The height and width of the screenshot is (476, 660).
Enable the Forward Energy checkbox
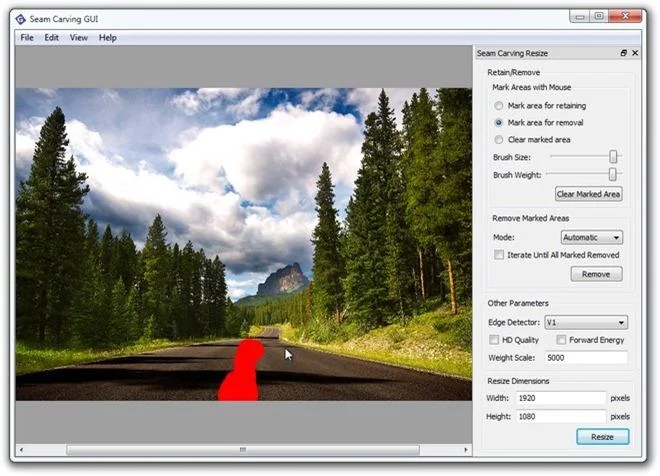coord(561,340)
